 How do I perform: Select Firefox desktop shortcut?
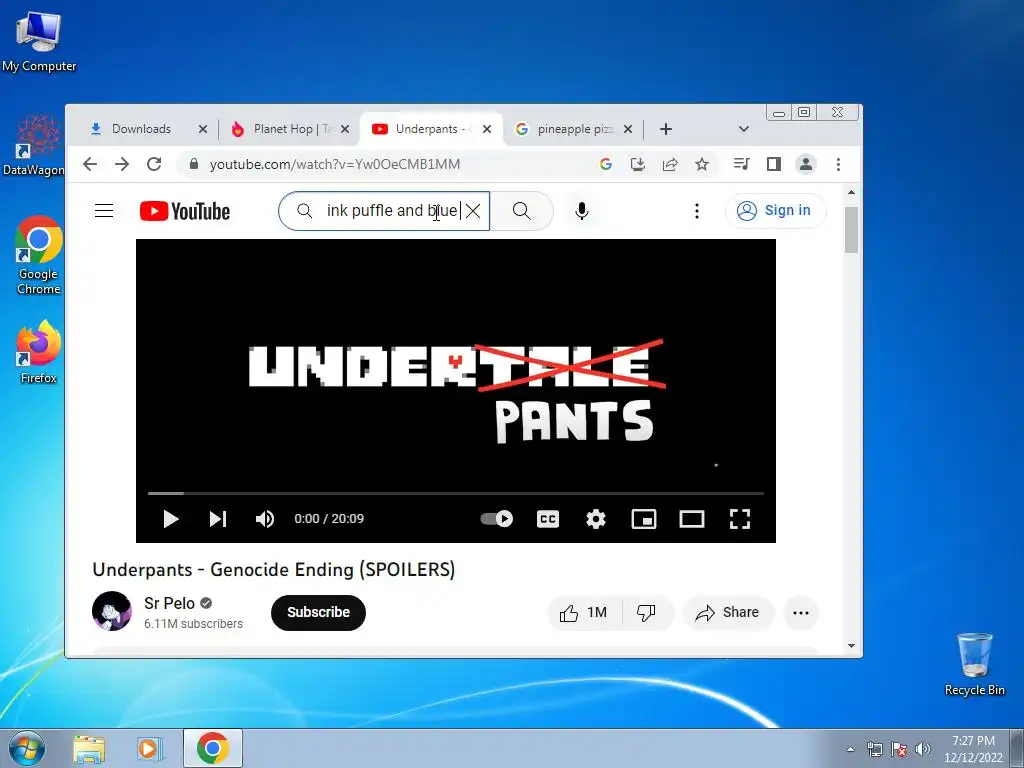pos(39,352)
